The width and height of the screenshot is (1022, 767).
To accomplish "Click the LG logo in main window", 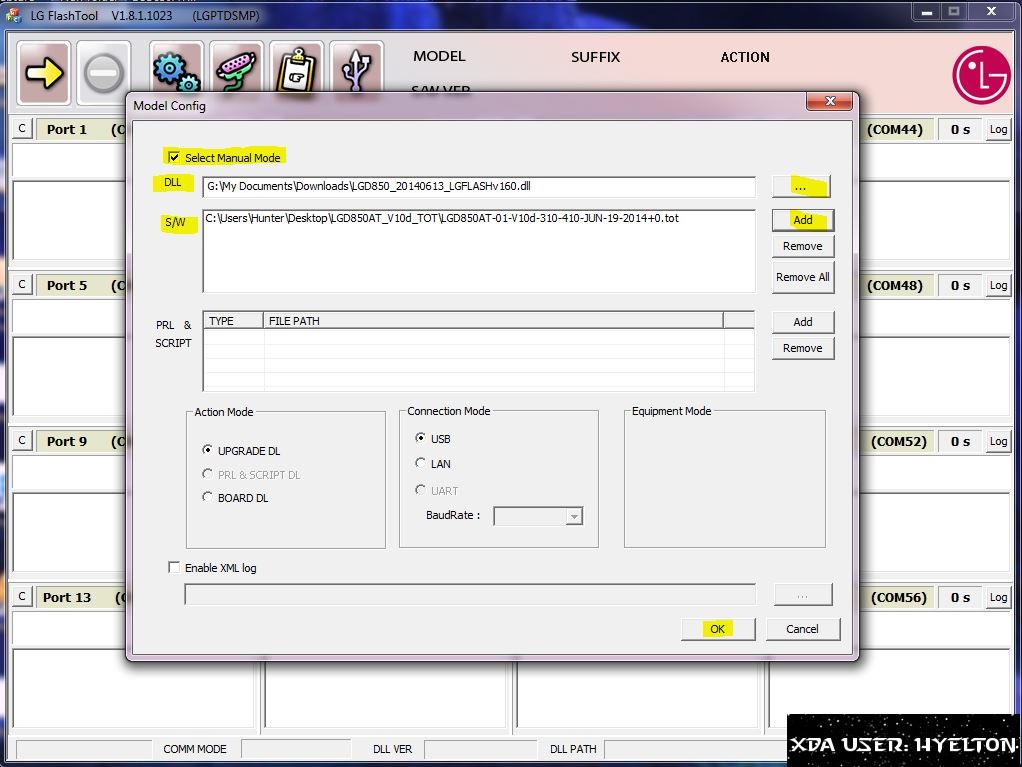I will [x=981, y=75].
